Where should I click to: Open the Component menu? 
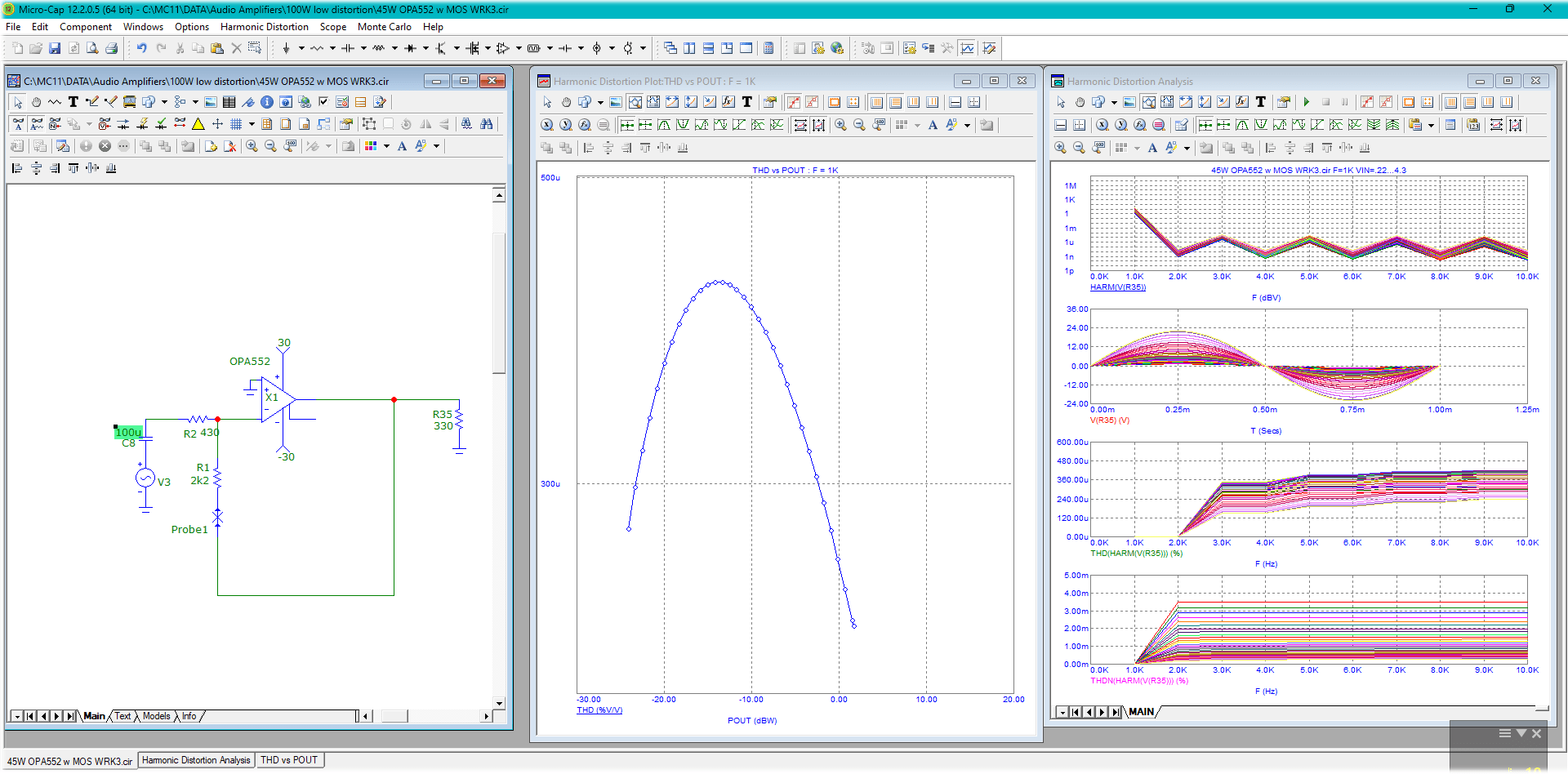point(86,27)
